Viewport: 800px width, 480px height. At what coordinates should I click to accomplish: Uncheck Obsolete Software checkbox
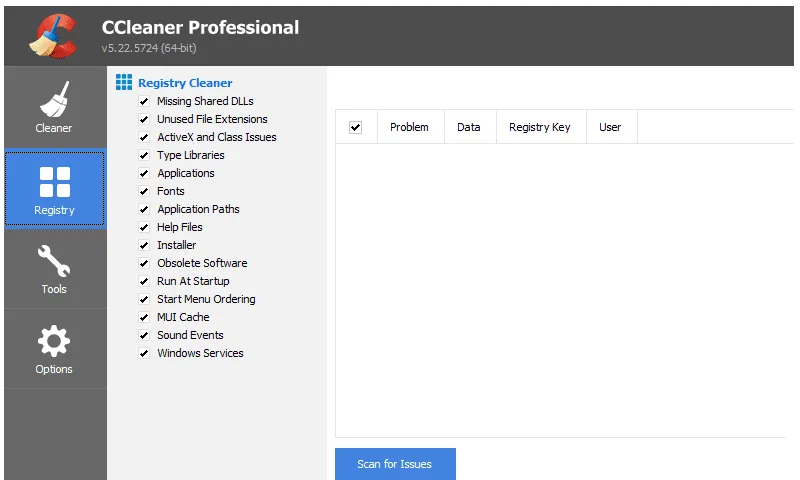(144, 263)
